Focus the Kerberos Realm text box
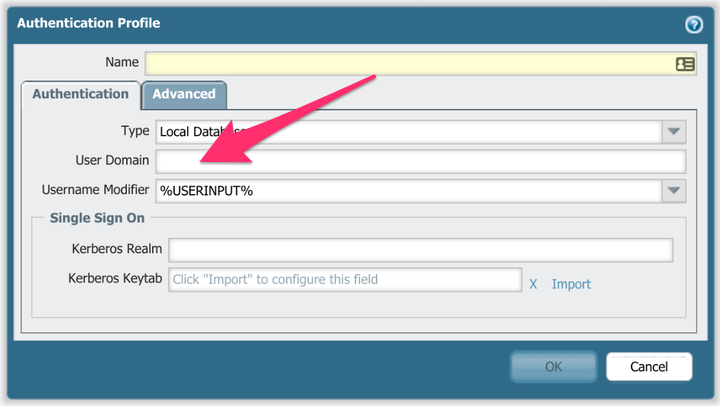This screenshot has width=720, height=406. (x=420, y=249)
